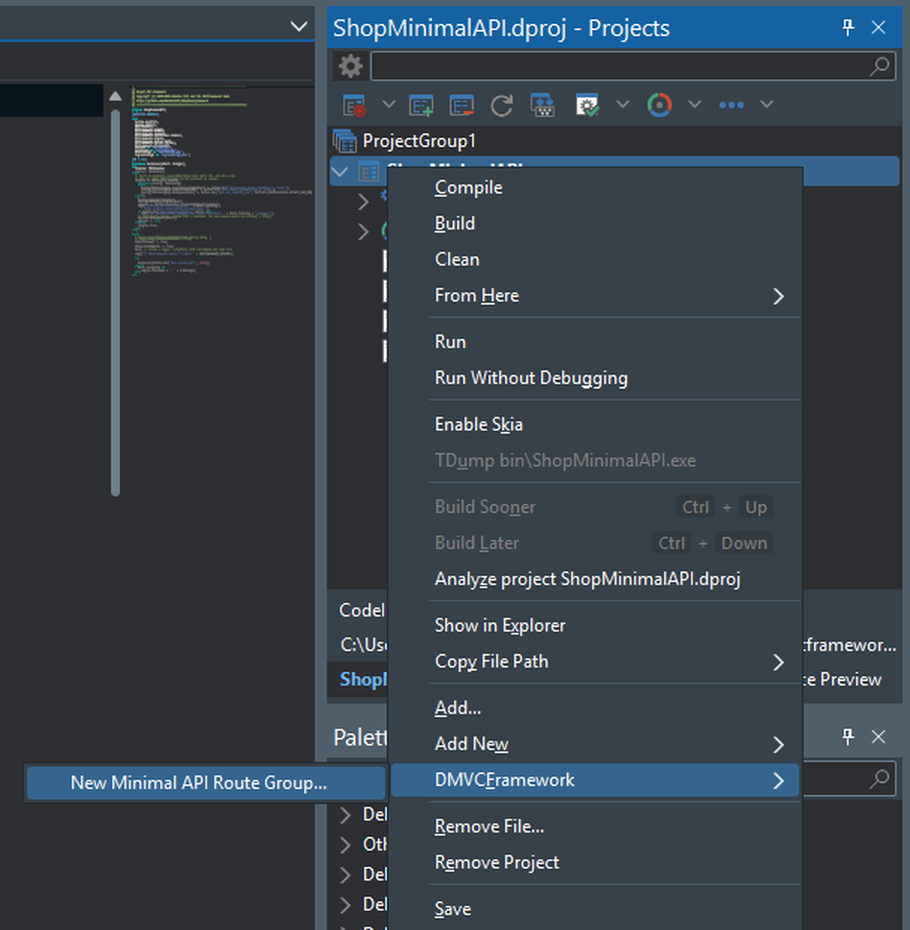Click the magnifier icon in Projects search box
The height and width of the screenshot is (930, 910).
879,66
